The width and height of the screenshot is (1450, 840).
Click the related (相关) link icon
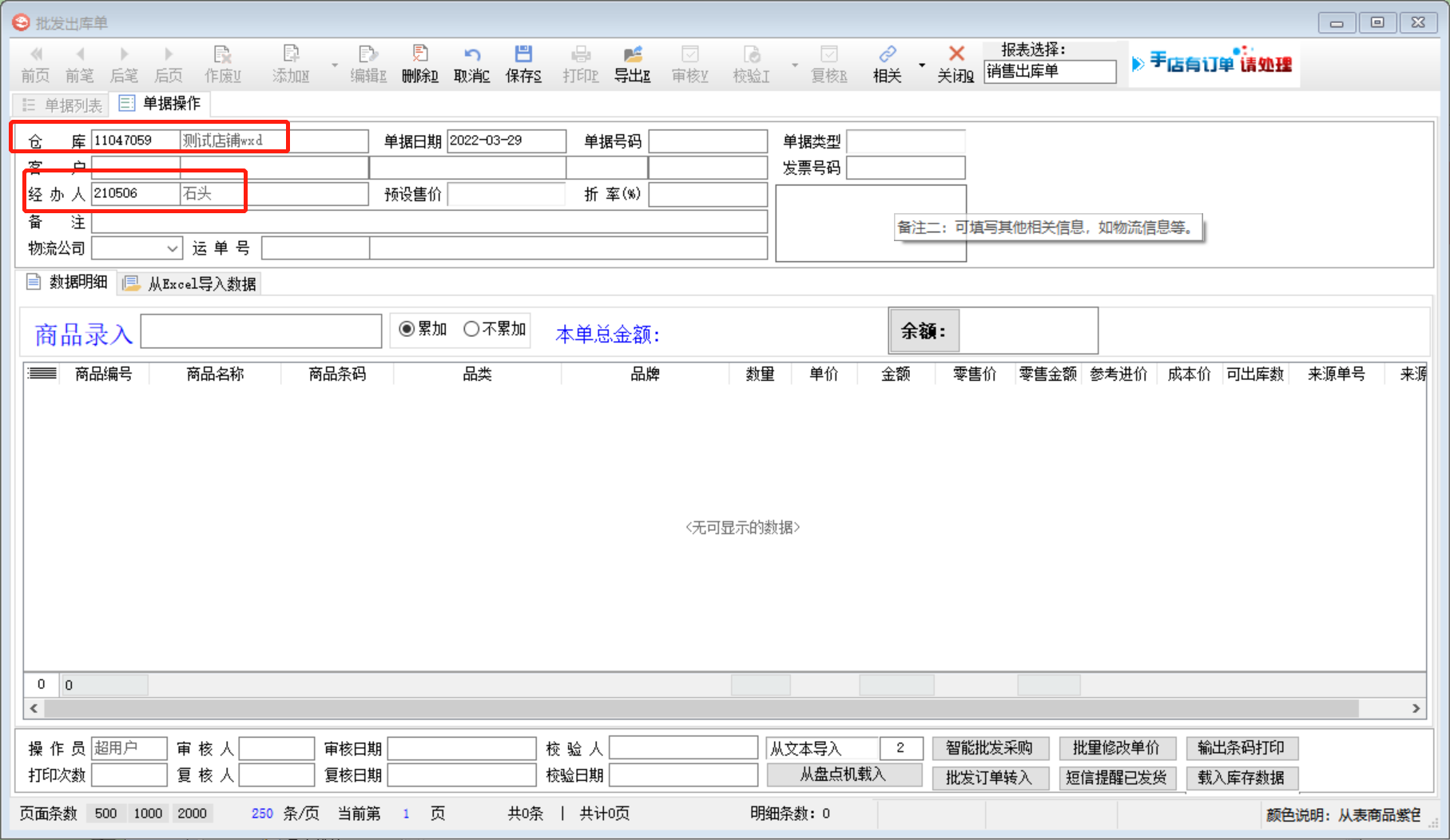(x=888, y=54)
